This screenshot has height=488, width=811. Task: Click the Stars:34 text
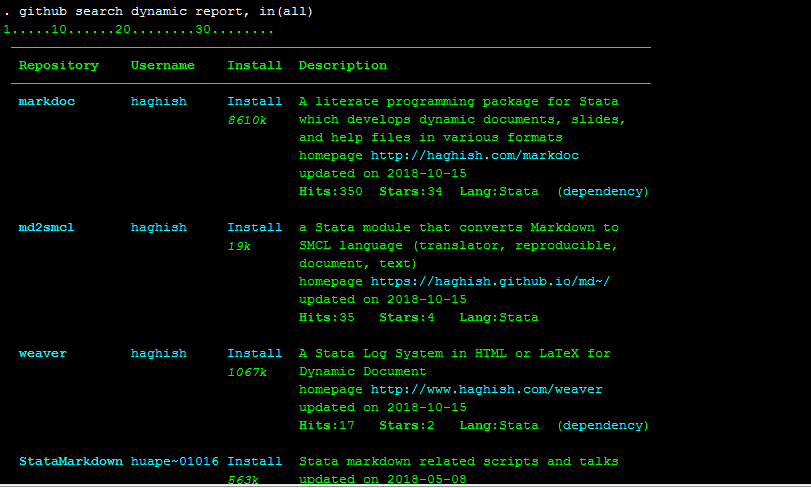(411, 192)
